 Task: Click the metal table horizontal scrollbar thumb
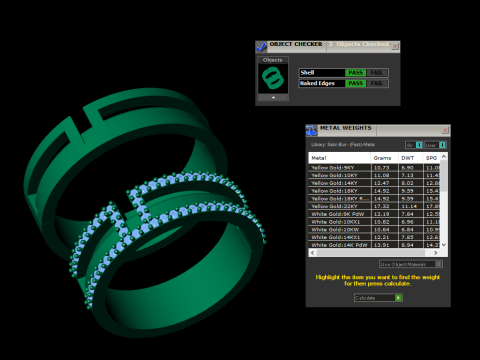pyautogui.click(x=371, y=253)
